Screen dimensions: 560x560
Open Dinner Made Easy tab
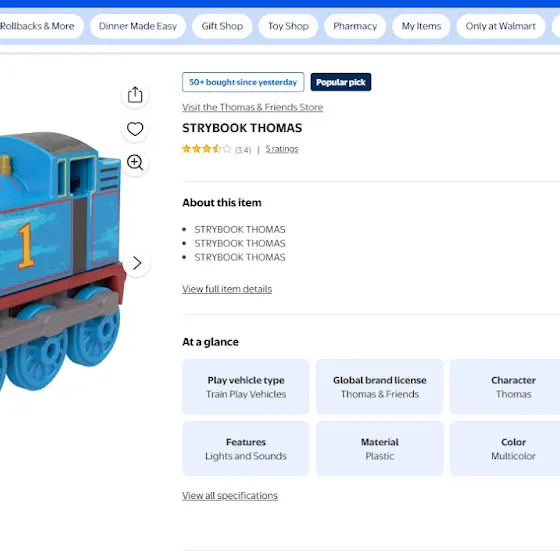pos(138,26)
